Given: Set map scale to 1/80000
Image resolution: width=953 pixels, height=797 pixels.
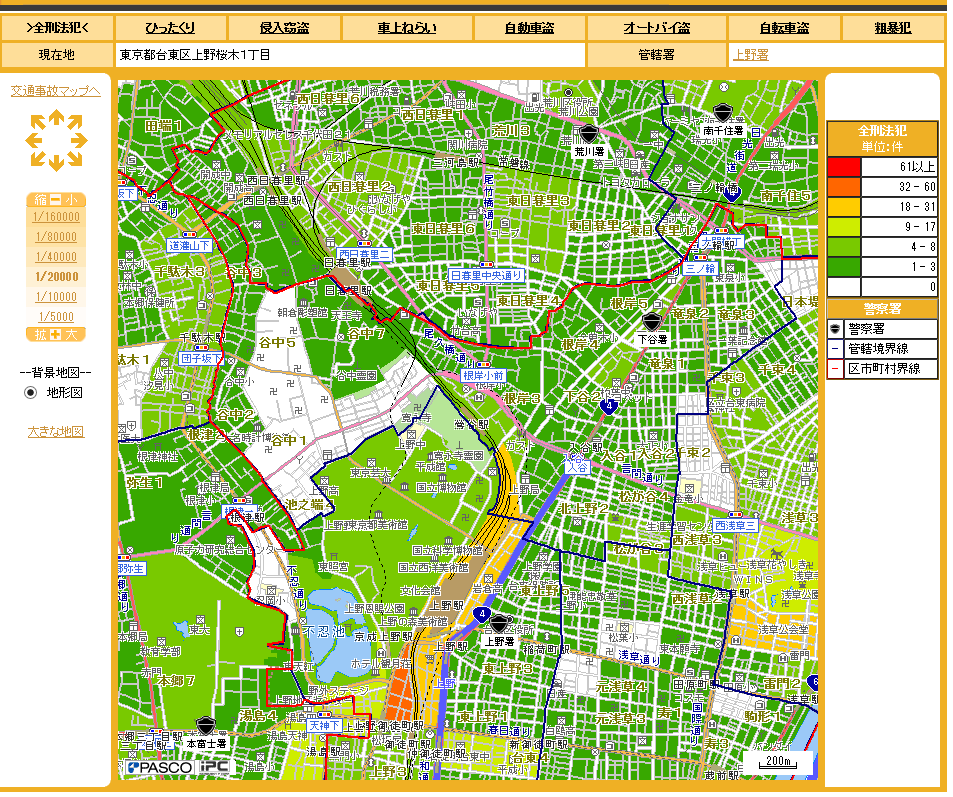Looking at the screenshot, I should tap(56, 237).
